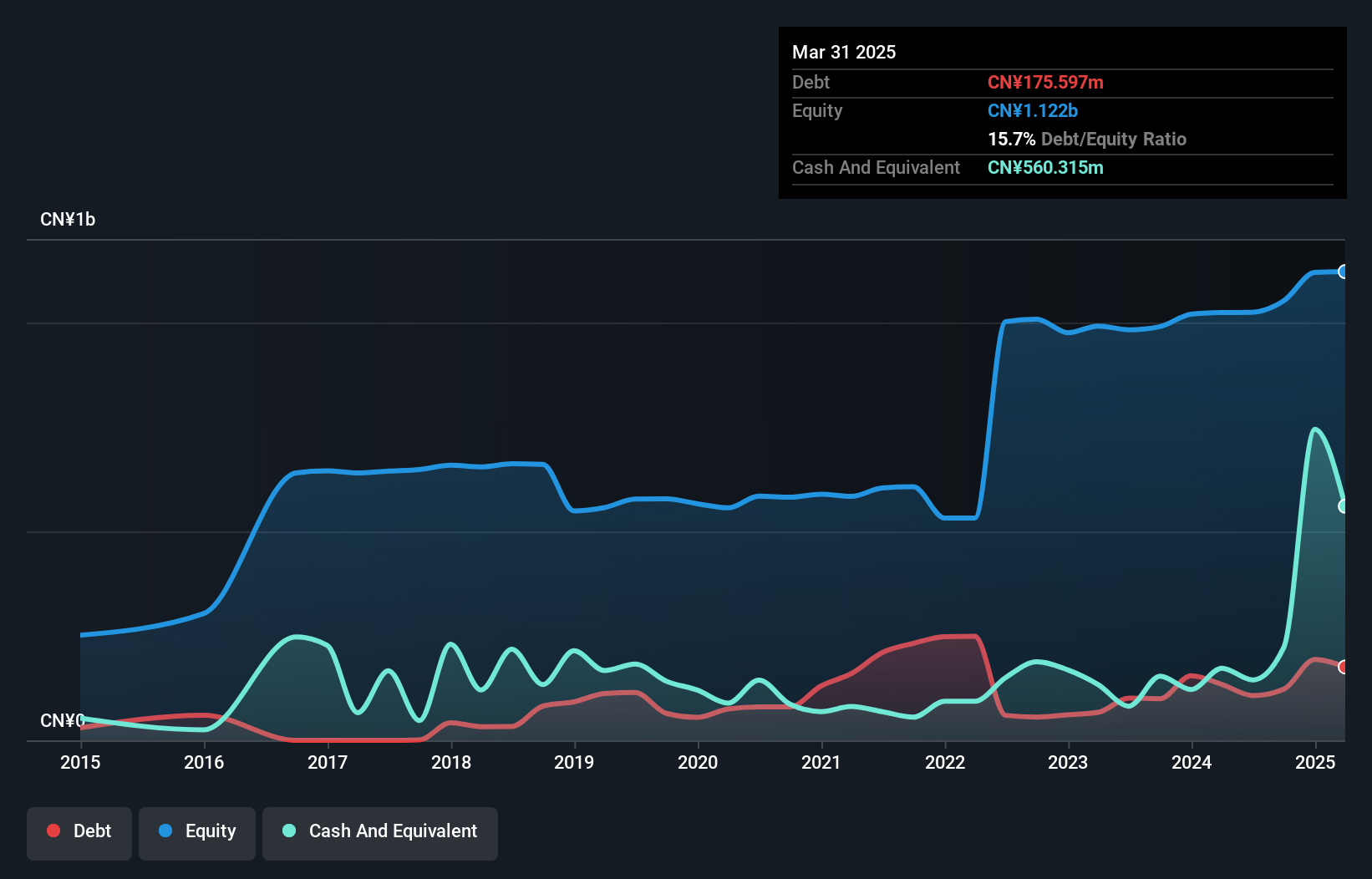Screen dimensions: 1372x879
Task: Click the Debt value CN¥175.597m in tooltip
Action: [1045, 83]
